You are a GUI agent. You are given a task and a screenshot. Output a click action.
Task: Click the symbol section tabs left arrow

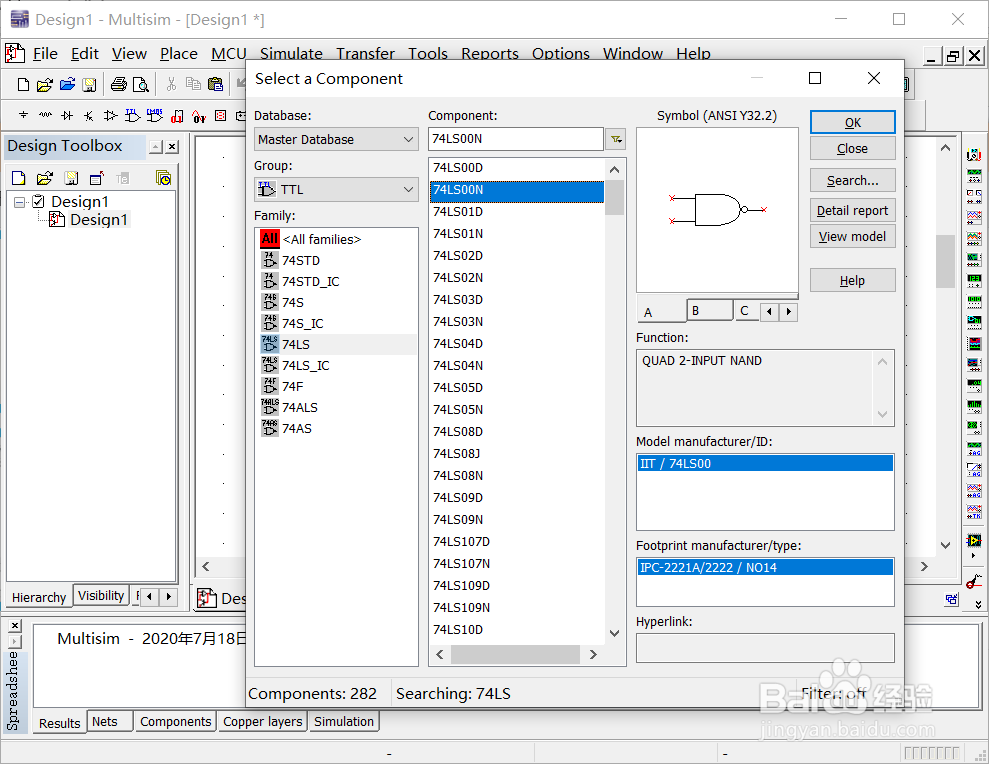coord(769,312)
